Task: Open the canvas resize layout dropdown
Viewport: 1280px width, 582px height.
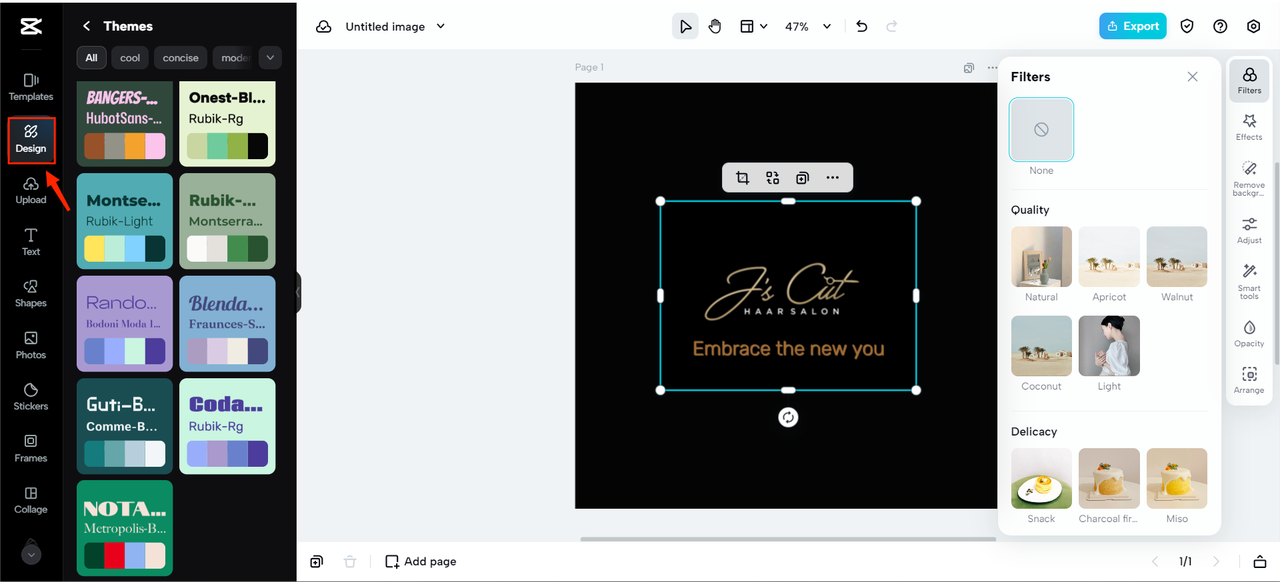Action: pyautogui.click(x=754, y=27)
